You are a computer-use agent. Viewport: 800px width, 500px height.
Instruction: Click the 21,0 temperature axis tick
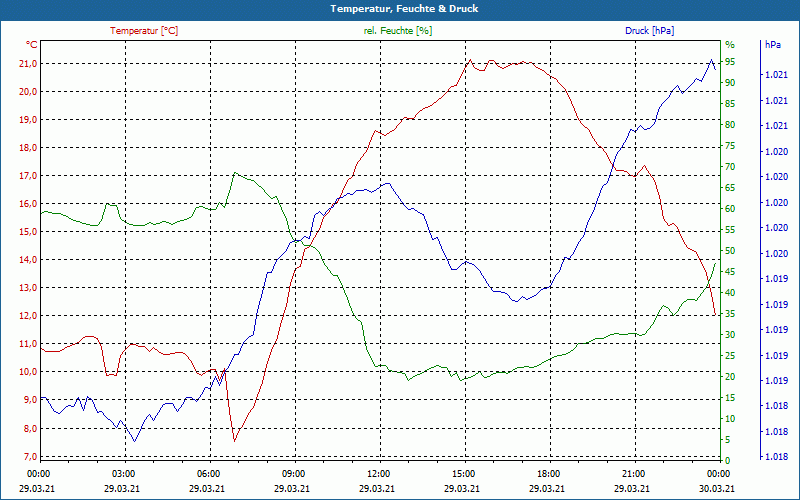point(28,64)
